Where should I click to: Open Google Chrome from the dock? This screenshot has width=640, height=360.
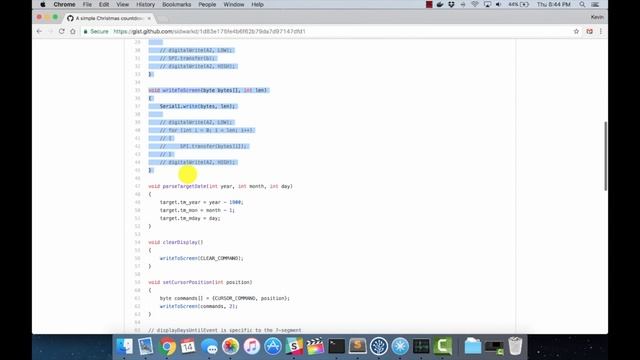click(x=167, y=346)
